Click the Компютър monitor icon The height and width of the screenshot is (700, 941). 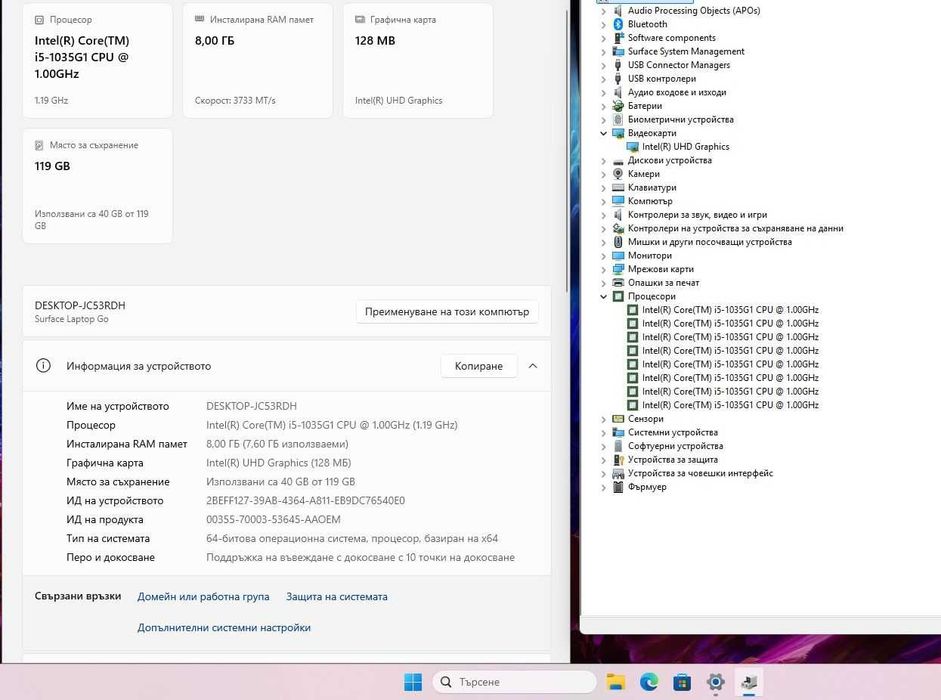click(618, 201)
